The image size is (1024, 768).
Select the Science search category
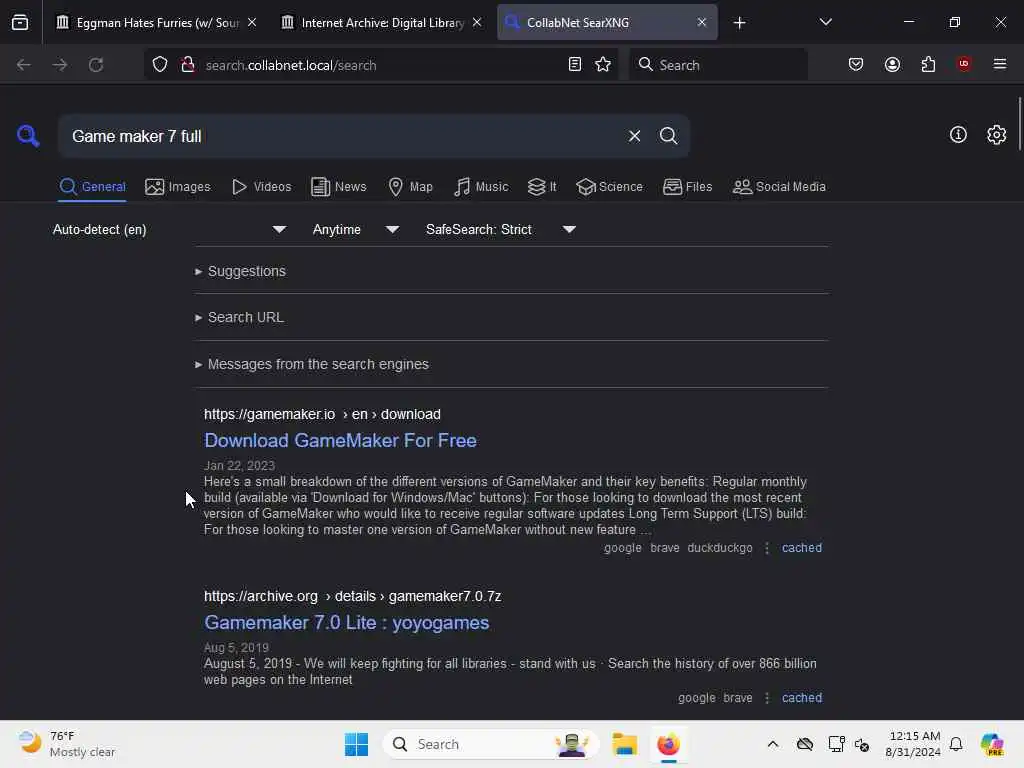609,187
